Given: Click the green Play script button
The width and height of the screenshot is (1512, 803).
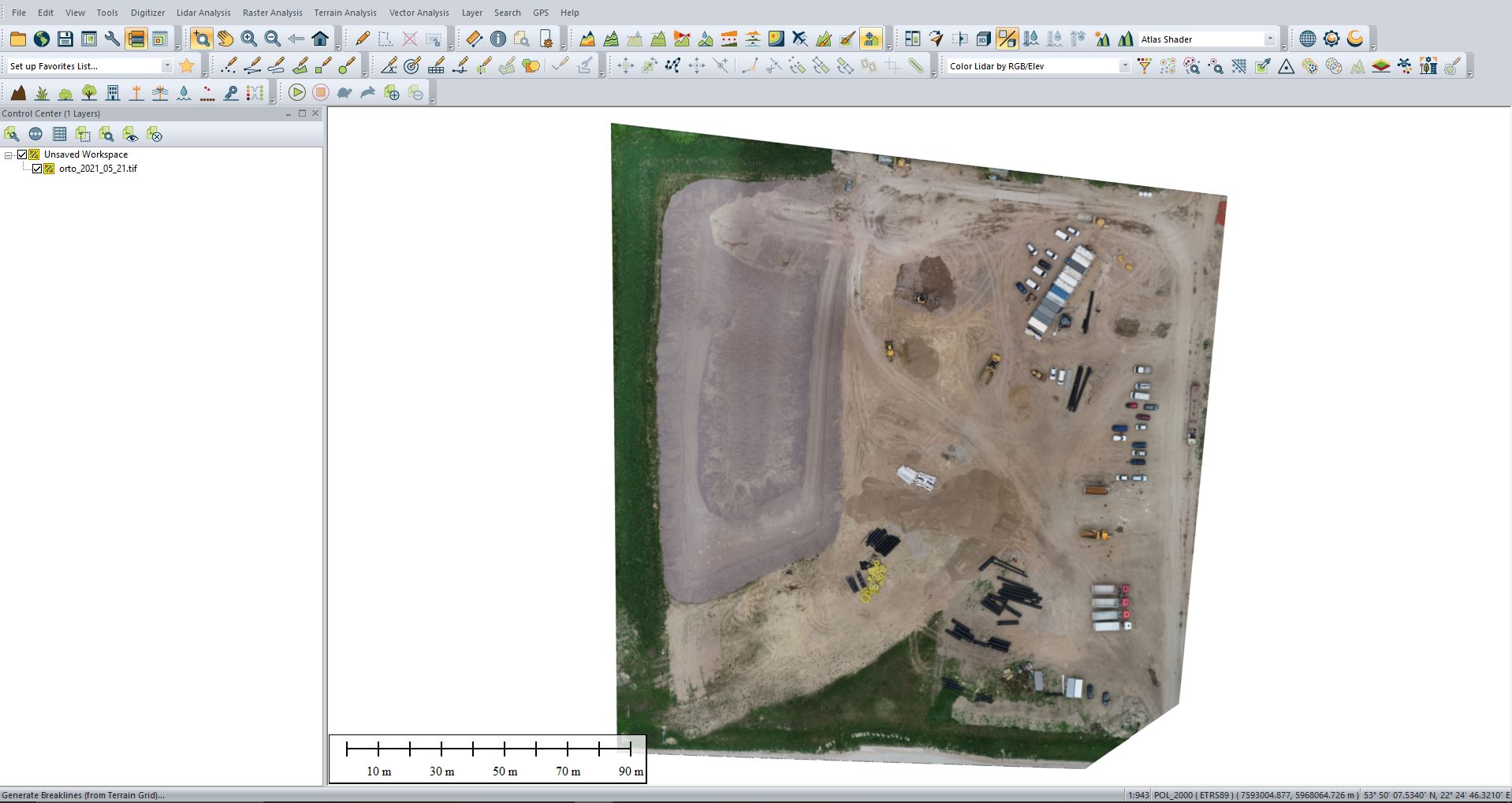Looking at the screenshot, I should click(x=297, y=93).
